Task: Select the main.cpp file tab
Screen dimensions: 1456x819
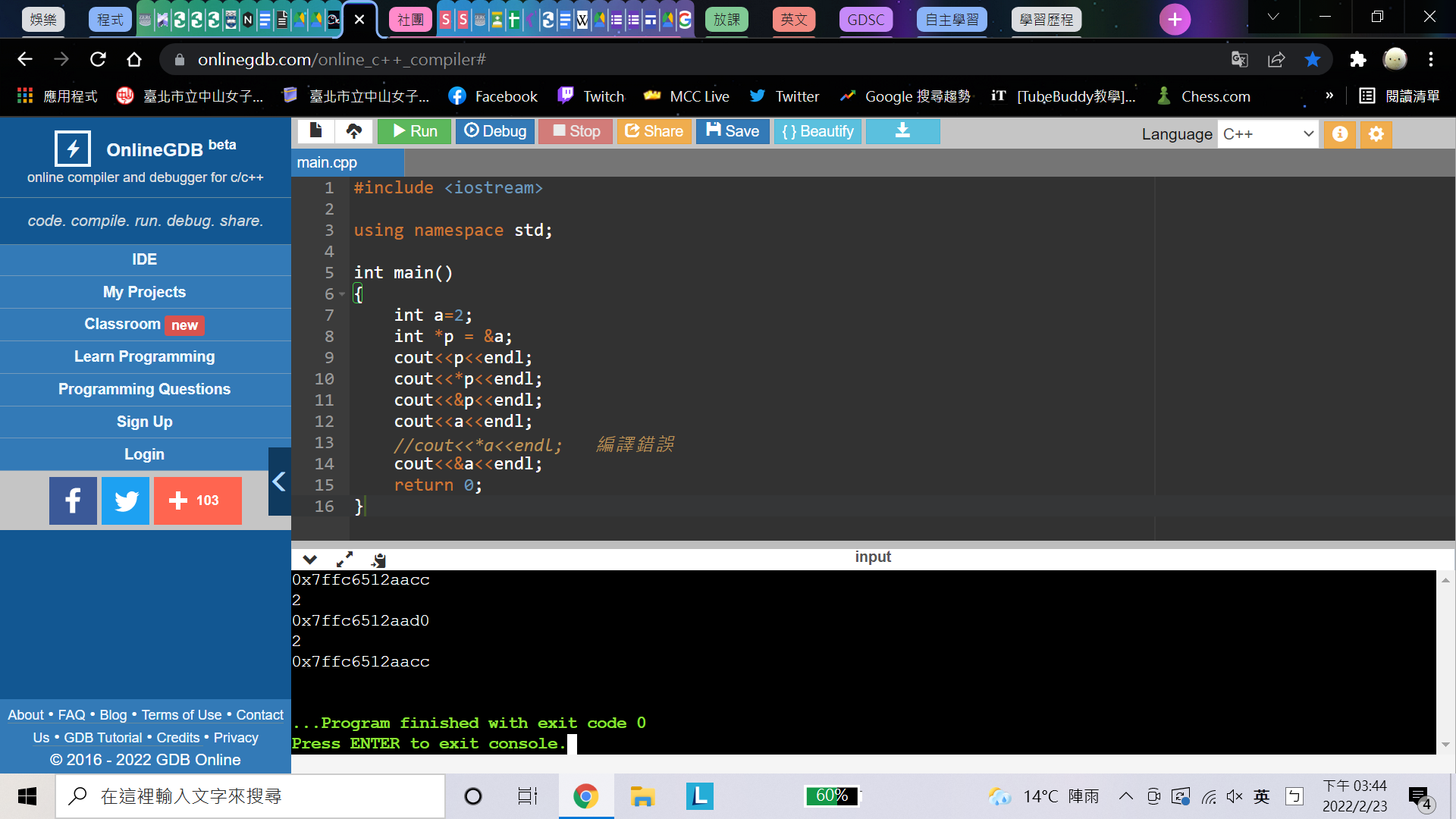Action: click(x=328, y=162)
